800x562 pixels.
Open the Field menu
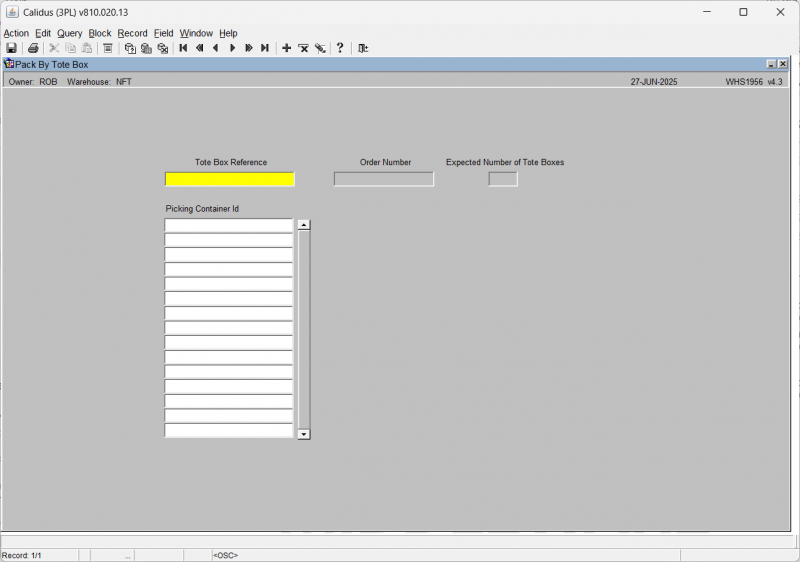pyautogui.click(x=163, y=33)
